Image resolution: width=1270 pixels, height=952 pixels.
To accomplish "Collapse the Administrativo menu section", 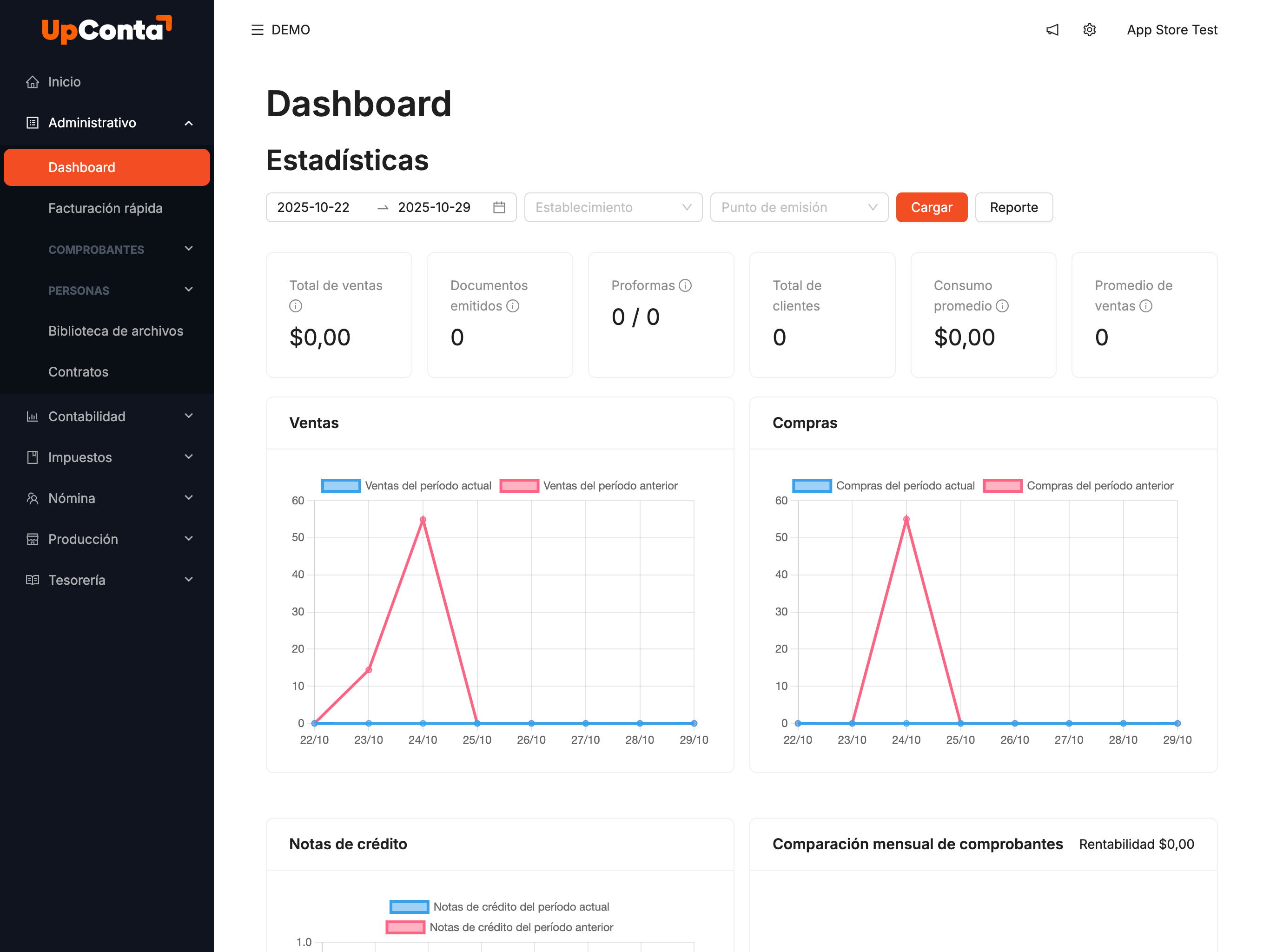I will click(x=189, y=123).
